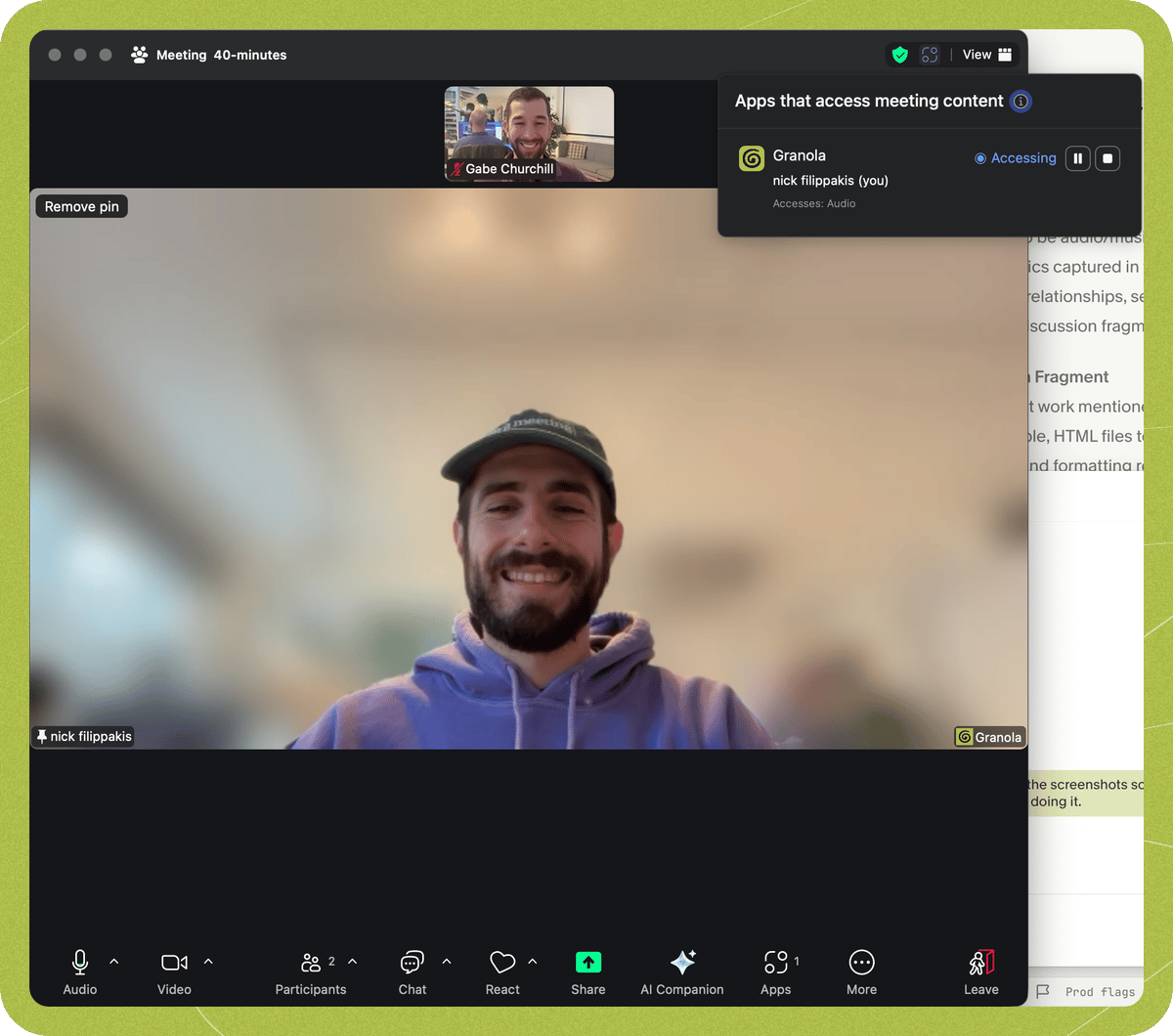Image resolution: width=1173 pixels, height=1036 pixels.
Task: Expand caret next to React
Action: coord(533,962)
